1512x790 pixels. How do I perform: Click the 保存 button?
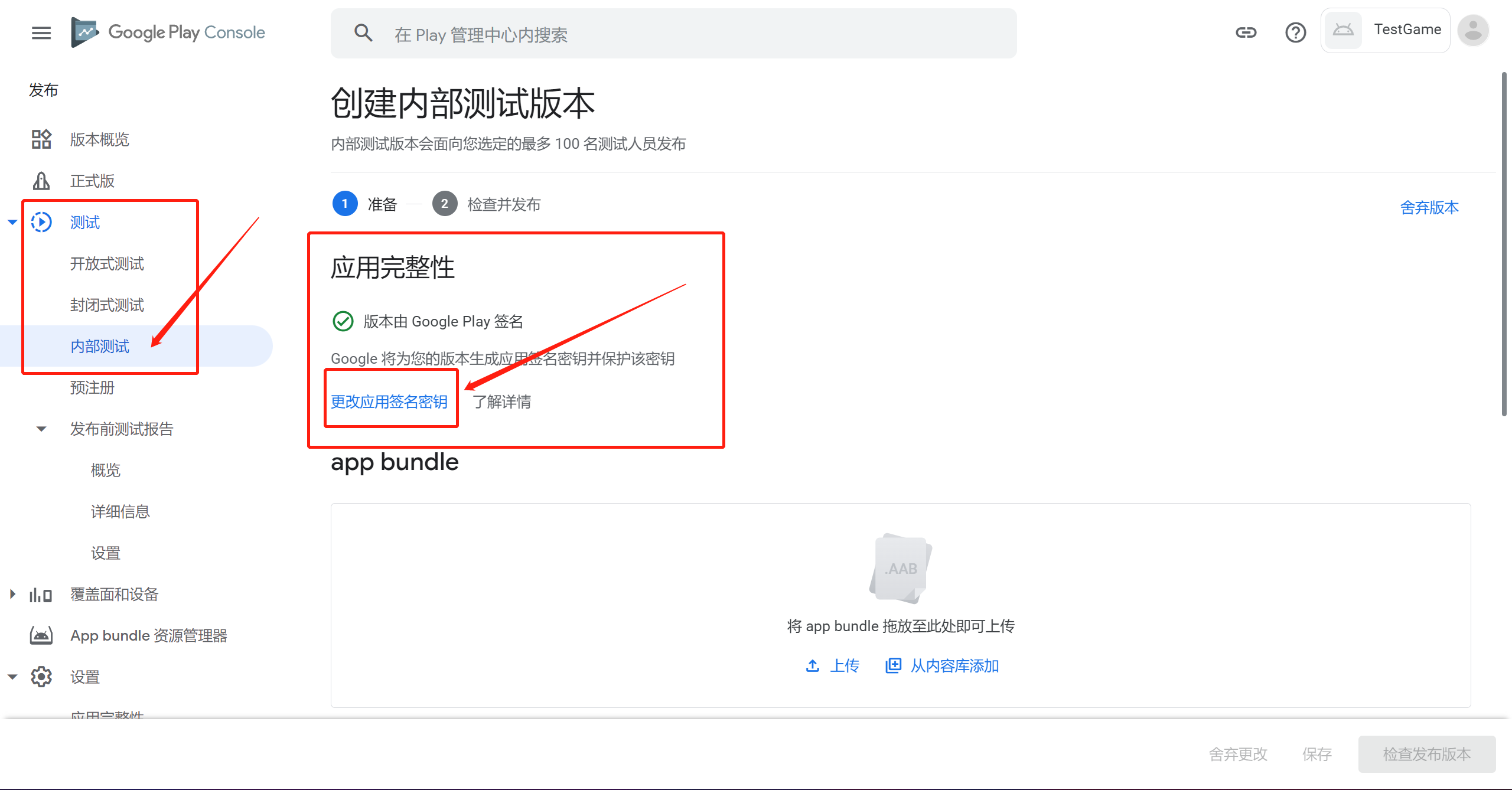point(1317,754)
